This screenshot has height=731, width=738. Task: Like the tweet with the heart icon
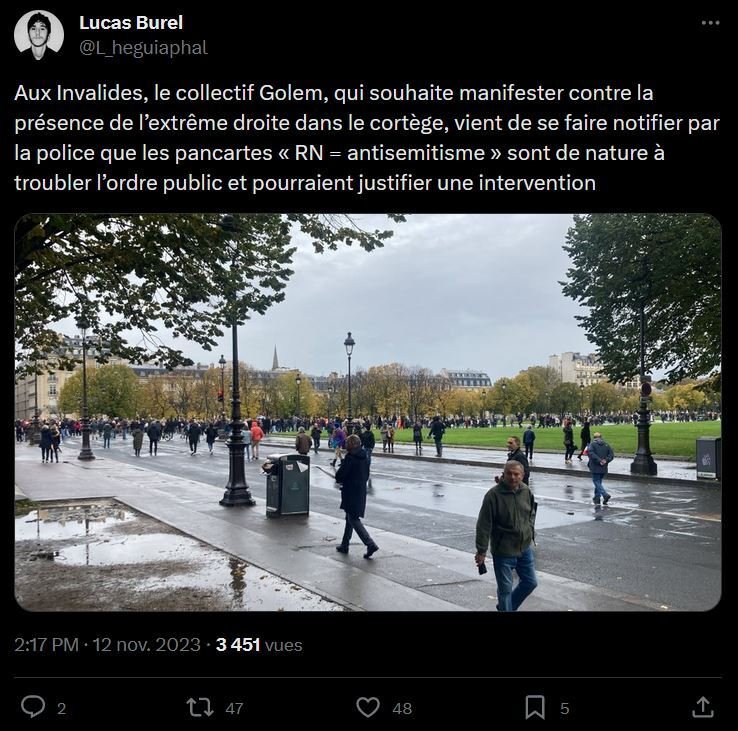tap(368, 707)
